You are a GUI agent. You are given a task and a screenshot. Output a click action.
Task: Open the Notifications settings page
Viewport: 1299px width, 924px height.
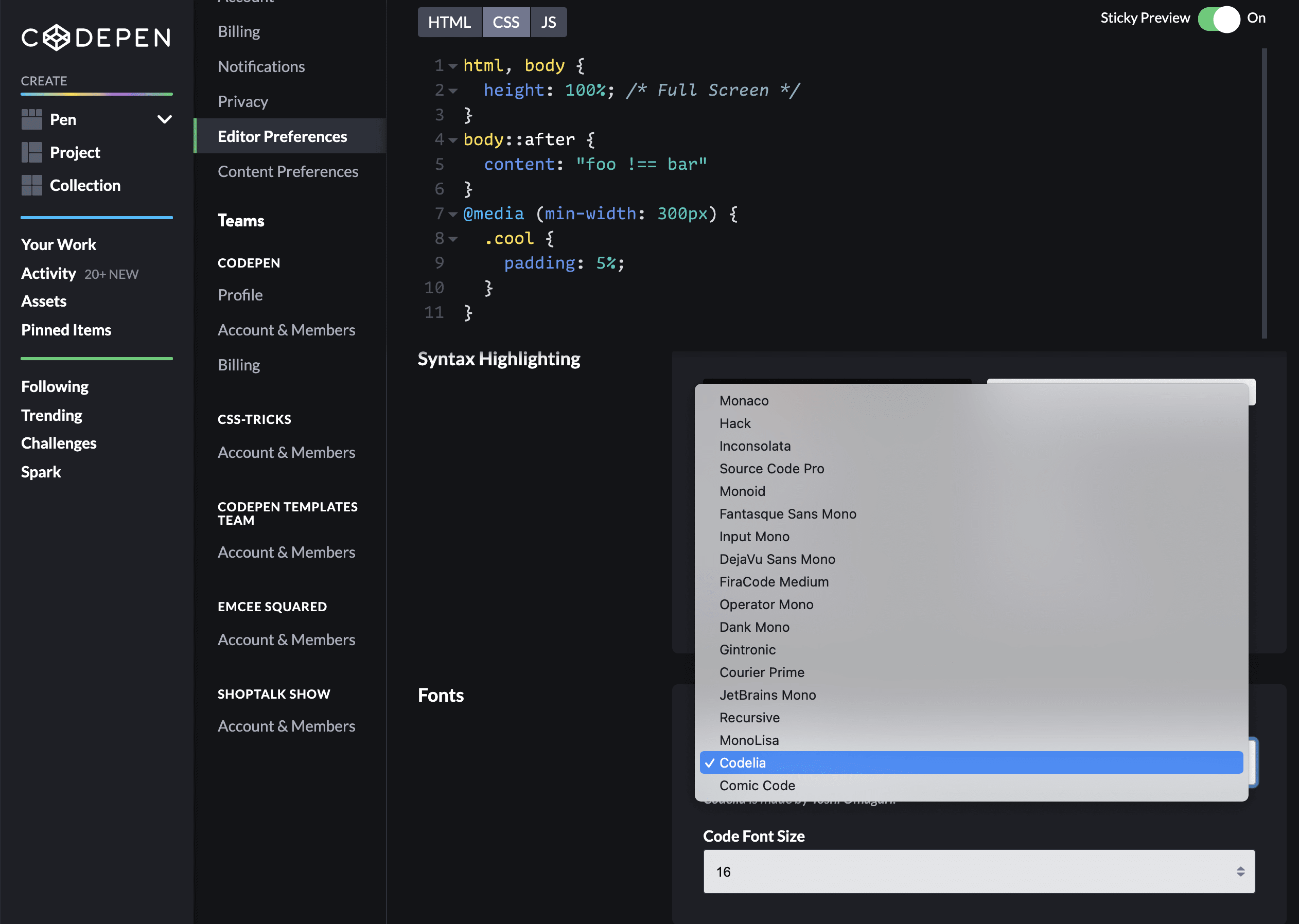point(261,66)
